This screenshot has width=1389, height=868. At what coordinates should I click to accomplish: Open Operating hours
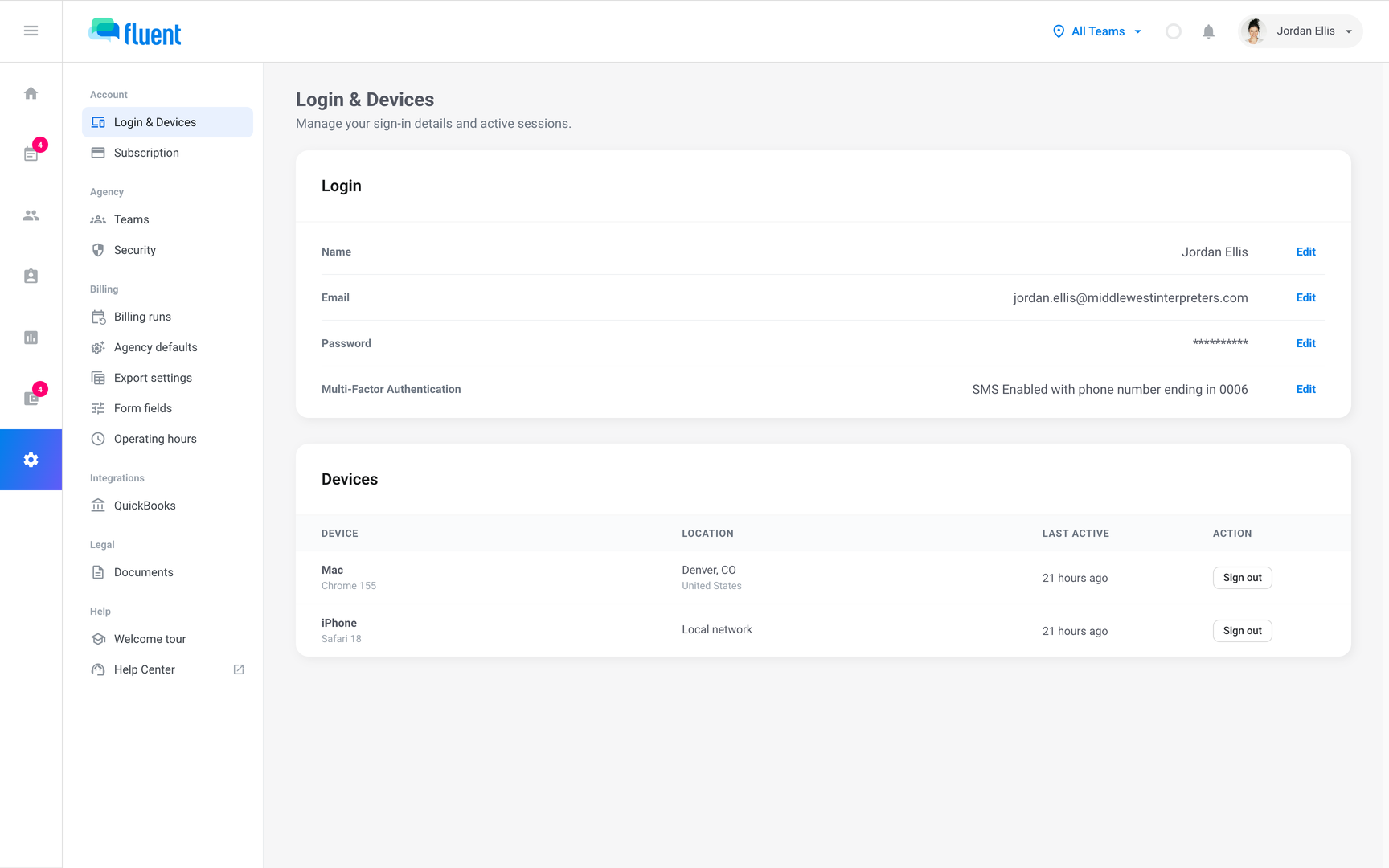point(167,439)
